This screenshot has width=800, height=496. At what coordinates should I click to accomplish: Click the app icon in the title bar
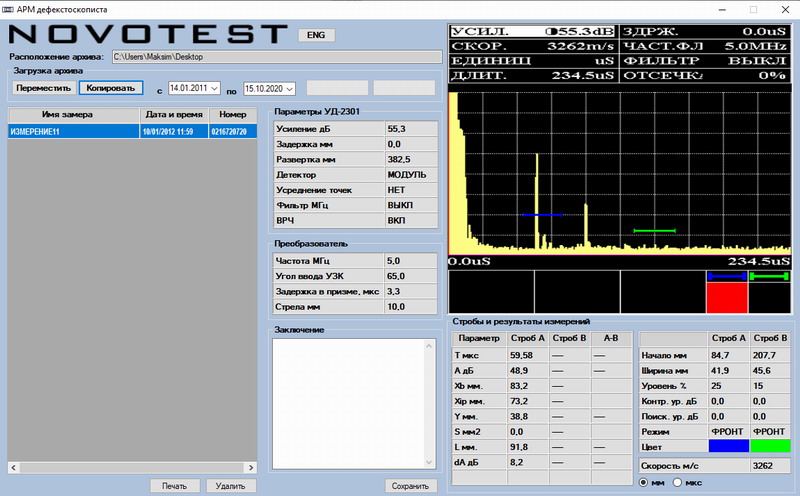[x=9, y=8]
